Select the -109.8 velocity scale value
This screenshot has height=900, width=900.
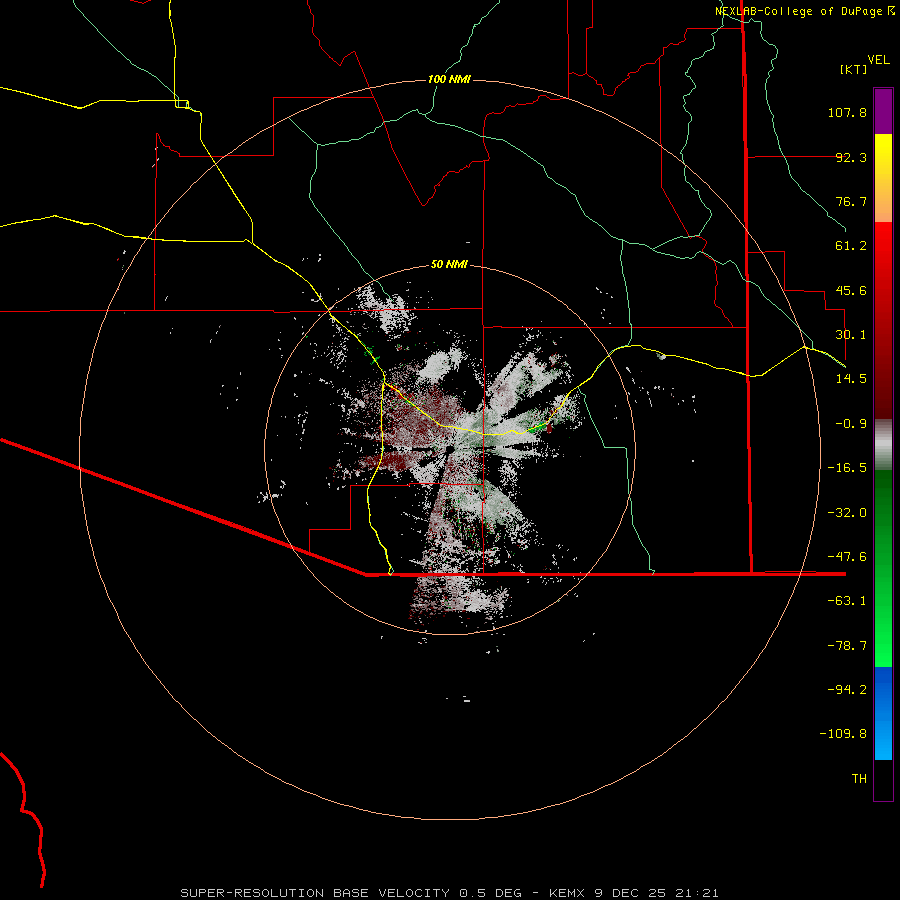coord(843,734)
